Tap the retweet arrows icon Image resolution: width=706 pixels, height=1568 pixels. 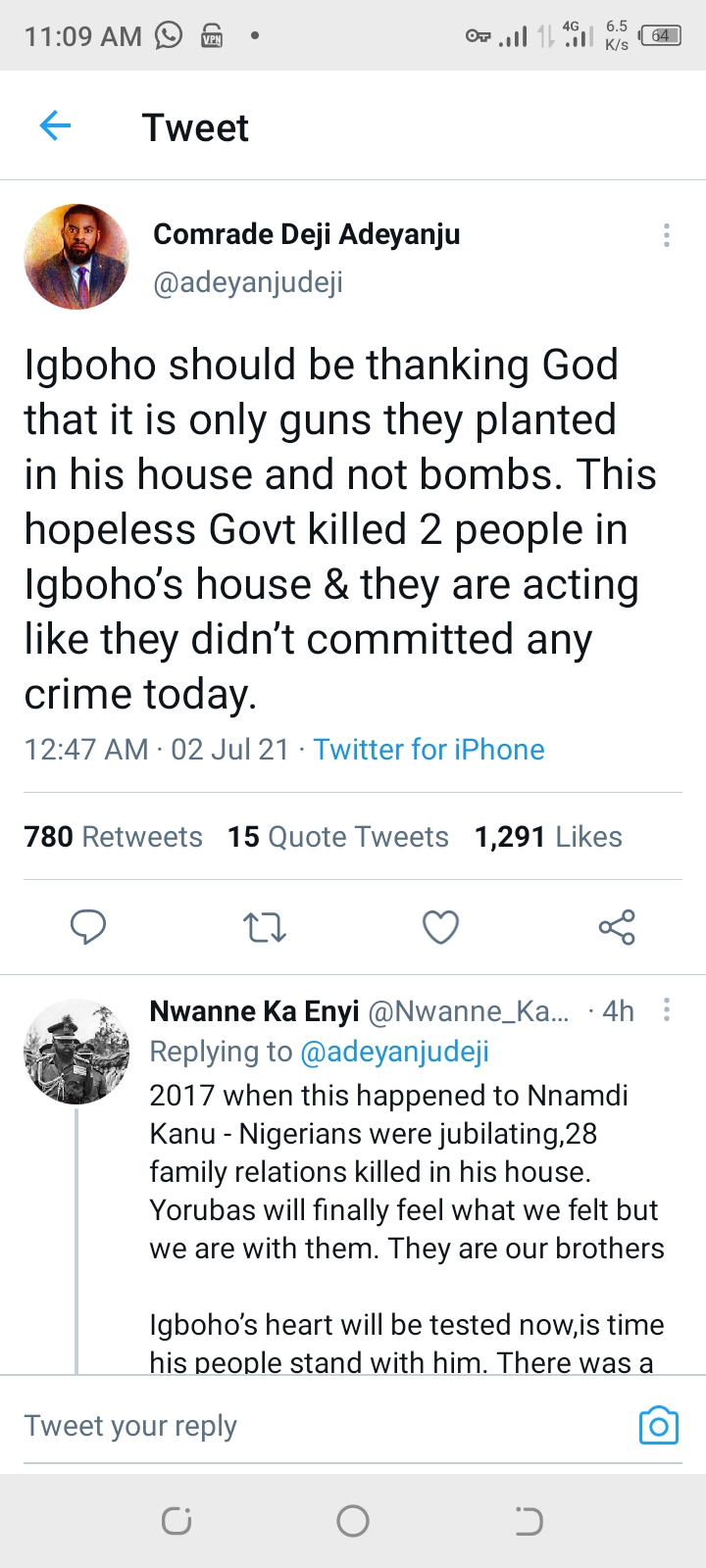pyautogui.click(x=265, y=926)
